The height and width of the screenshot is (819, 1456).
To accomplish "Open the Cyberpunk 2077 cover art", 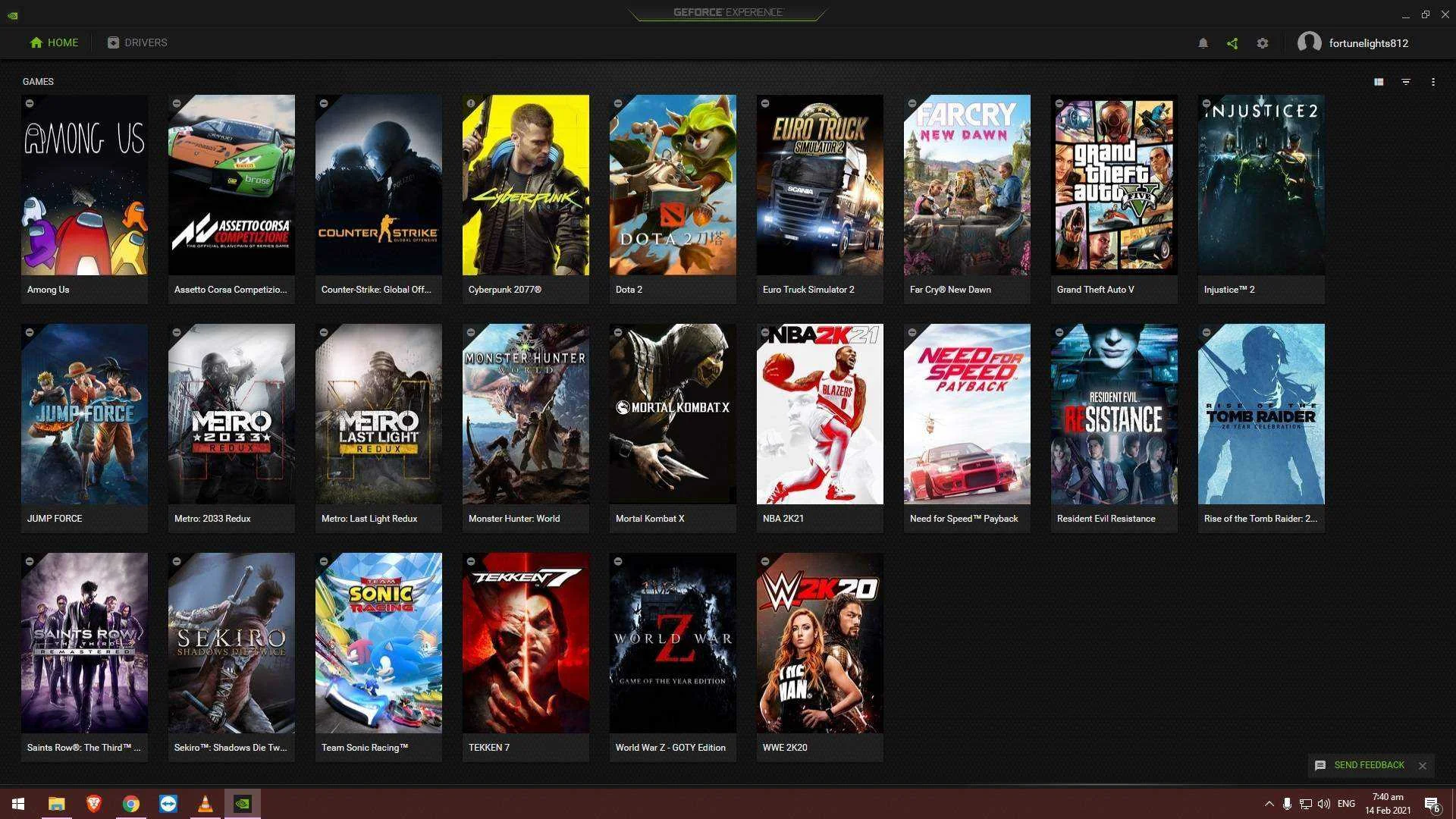I will (x=526, y=185).
